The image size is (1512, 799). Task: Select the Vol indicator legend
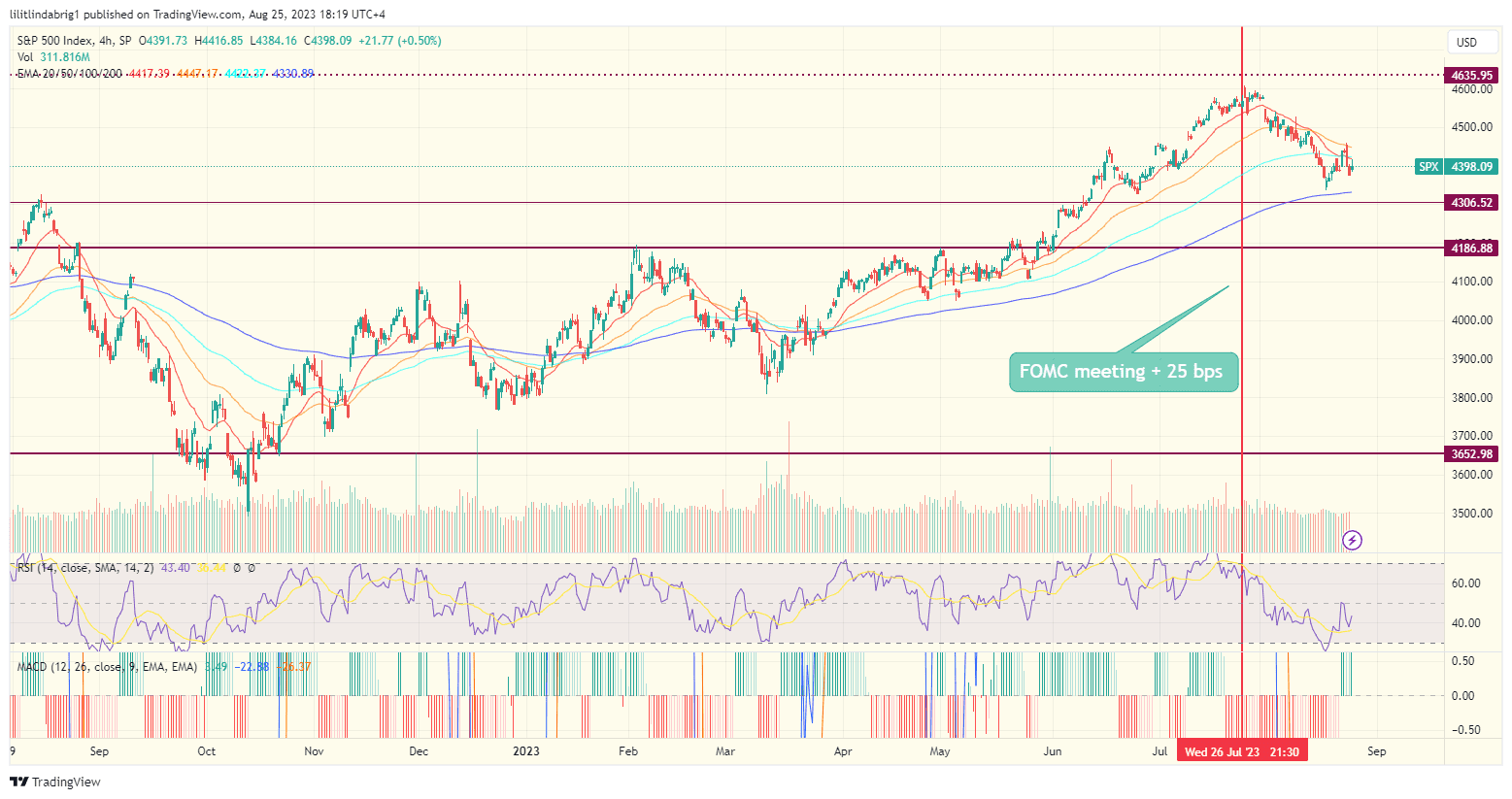[x=25, y=57]
